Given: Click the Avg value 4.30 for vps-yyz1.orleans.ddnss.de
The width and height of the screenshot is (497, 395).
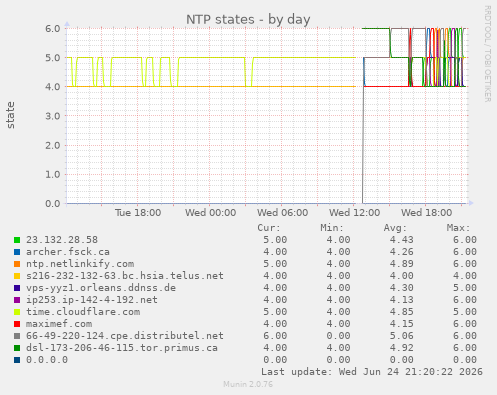Looking at the screenshot, I should (402, 288).
